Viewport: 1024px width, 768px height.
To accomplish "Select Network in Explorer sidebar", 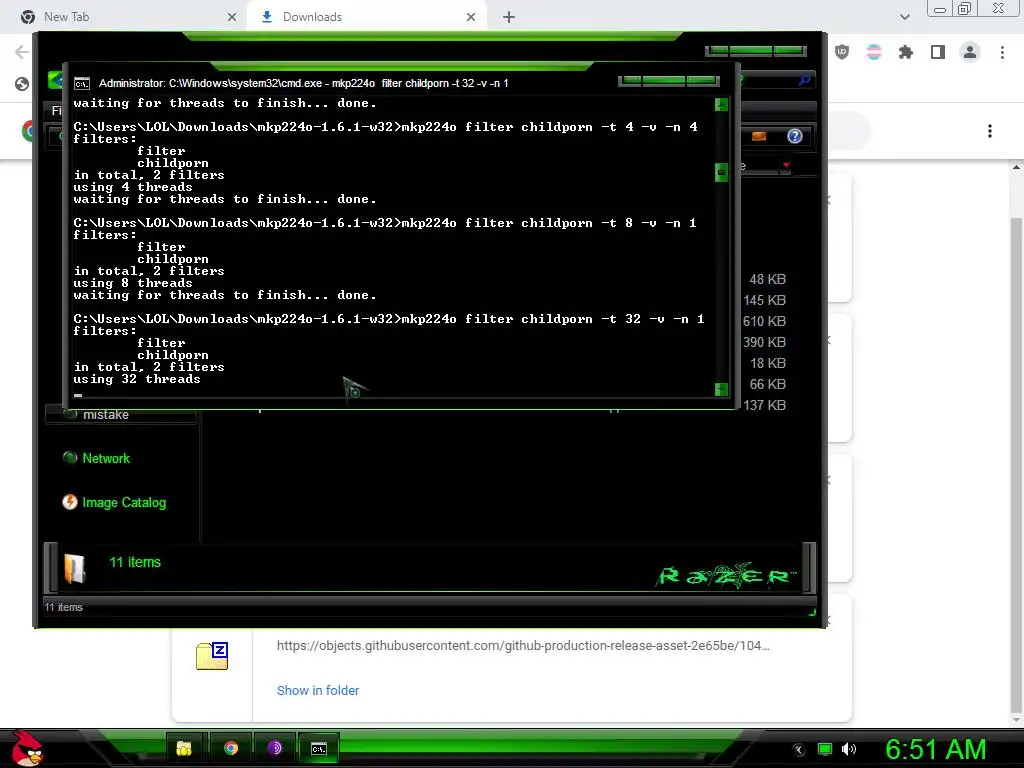I will 106,458.
